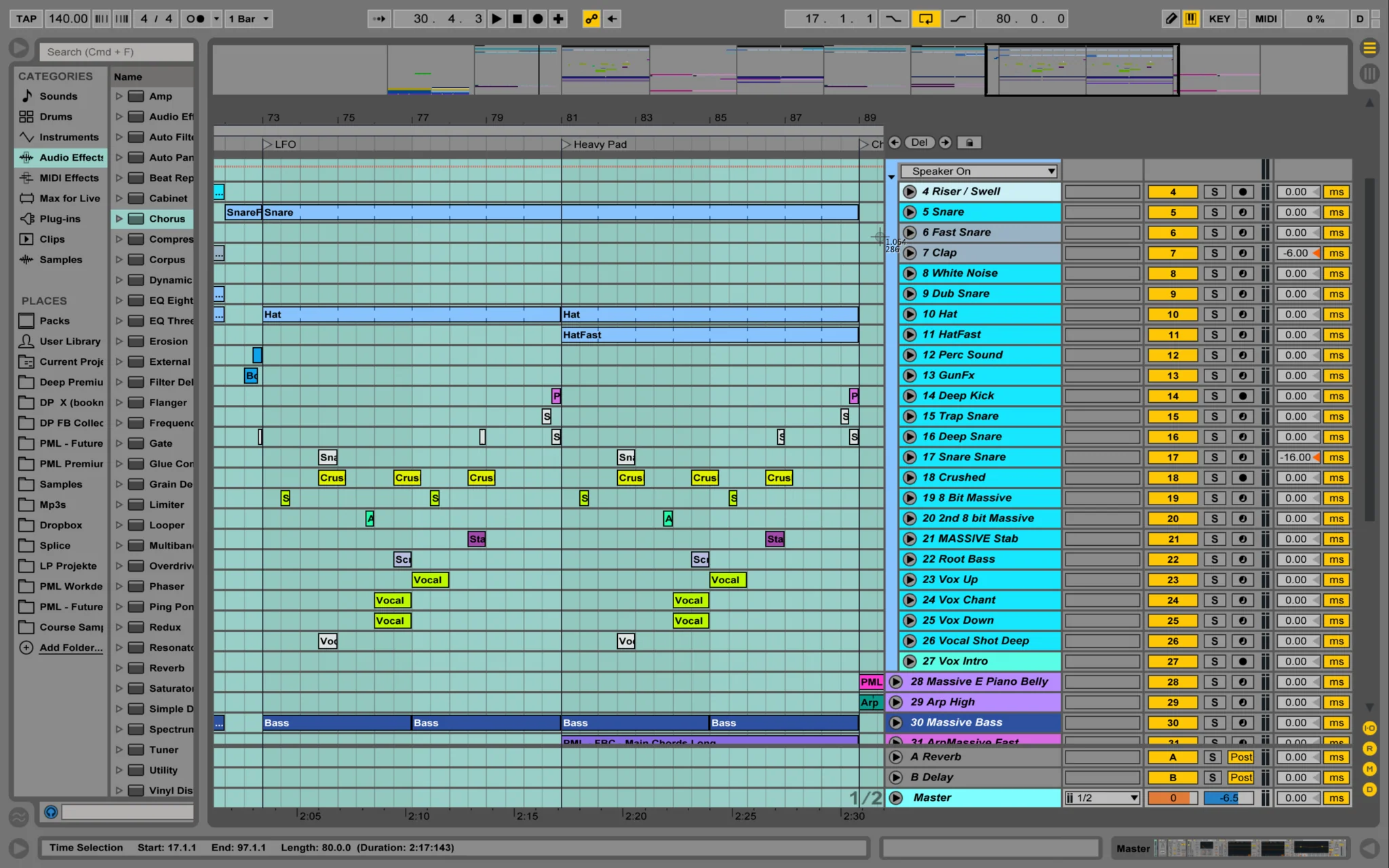Viewport: 1389px width, 868px height.
Task: Open the Master 1/2 output dropdown
Action: click(x=1102, y=798)
